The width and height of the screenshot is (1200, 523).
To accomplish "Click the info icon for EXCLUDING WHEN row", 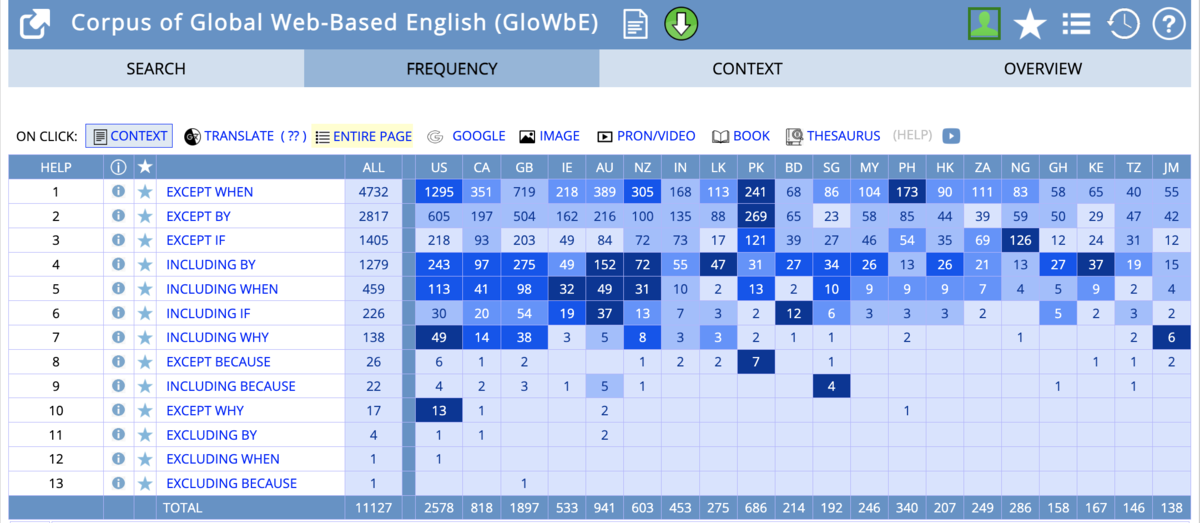I will 118,459.
